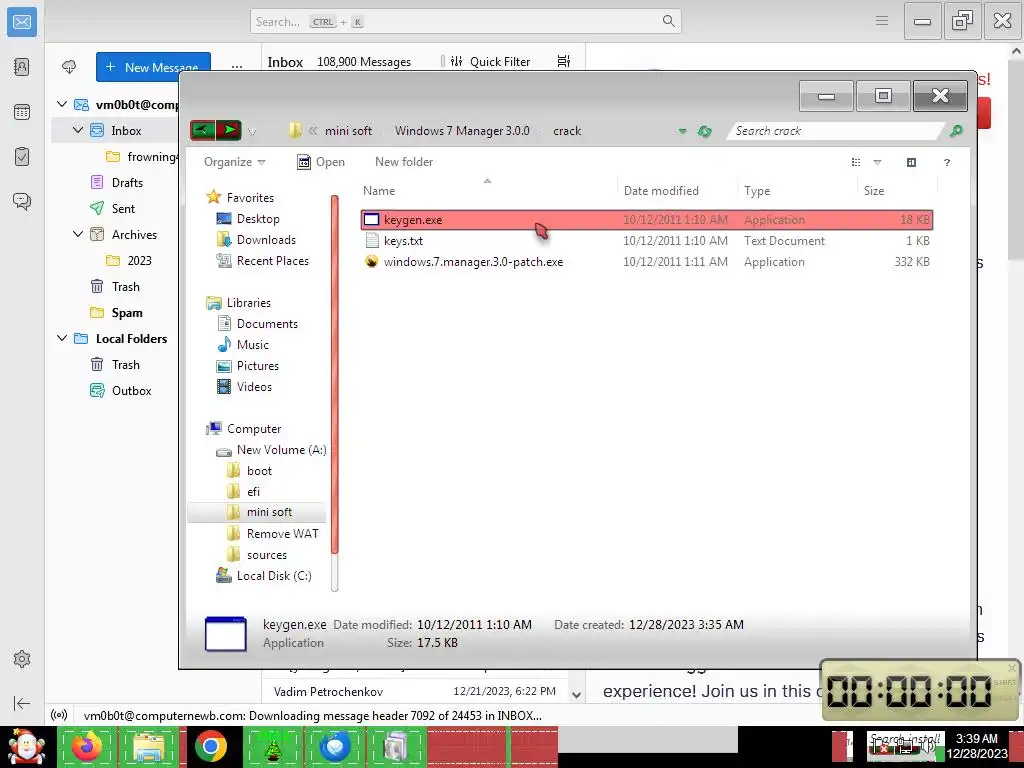
Task: Sort by Size column header
Action: [x=896, y=191]
